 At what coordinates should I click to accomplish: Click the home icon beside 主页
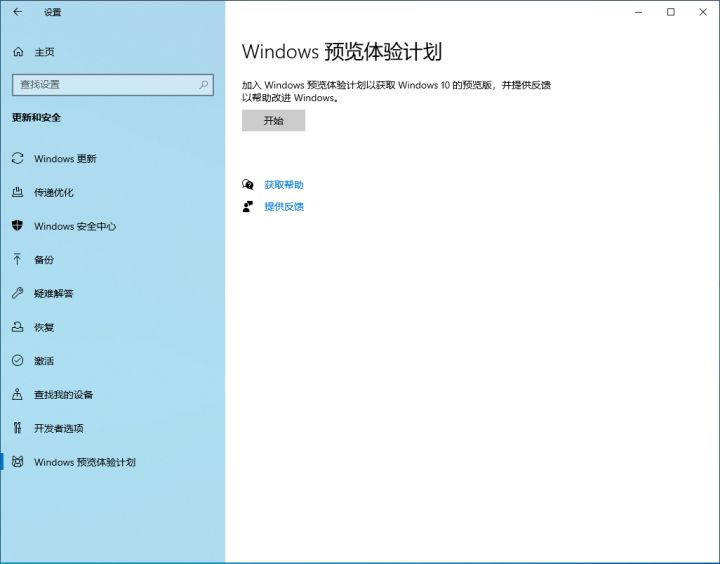click(x=18, y=51)
